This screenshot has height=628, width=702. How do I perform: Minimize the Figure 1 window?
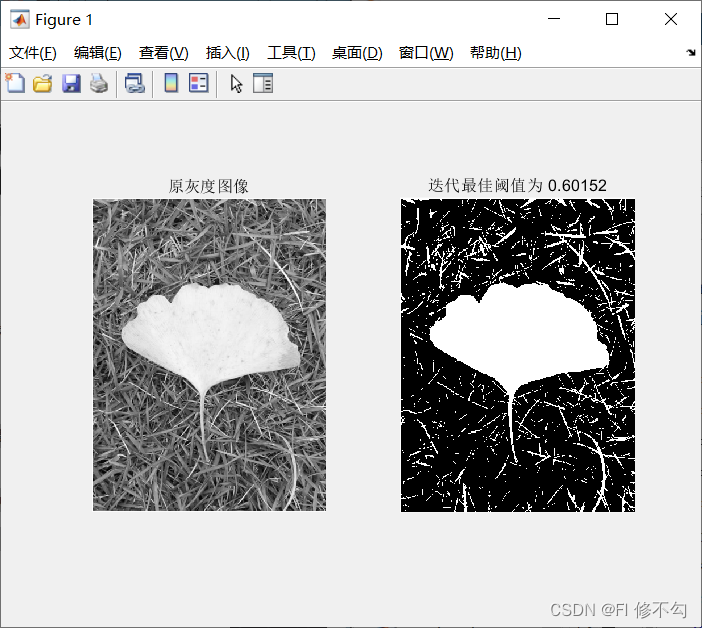554,19
